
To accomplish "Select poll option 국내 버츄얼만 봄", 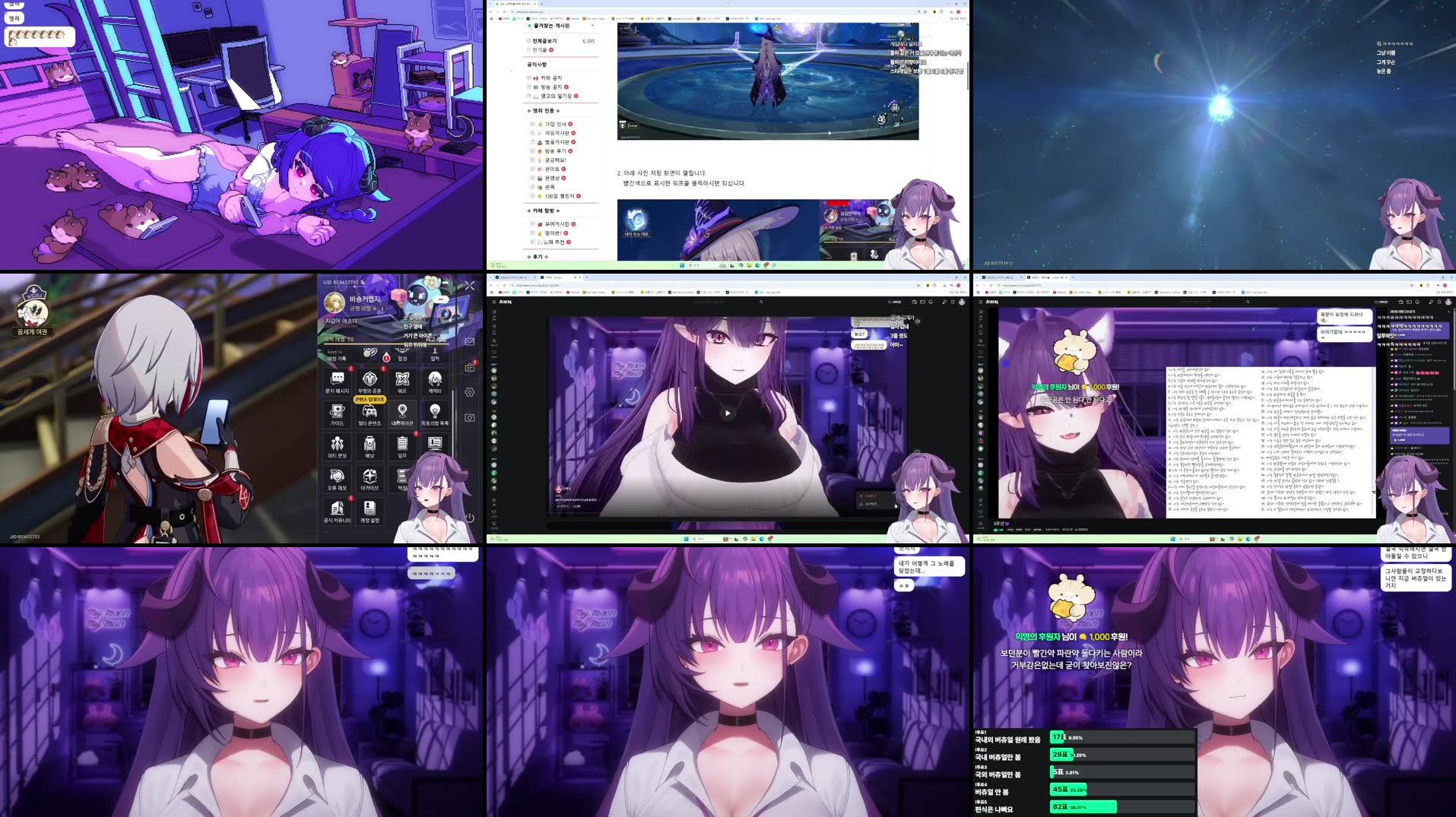I will click(998, 757).
